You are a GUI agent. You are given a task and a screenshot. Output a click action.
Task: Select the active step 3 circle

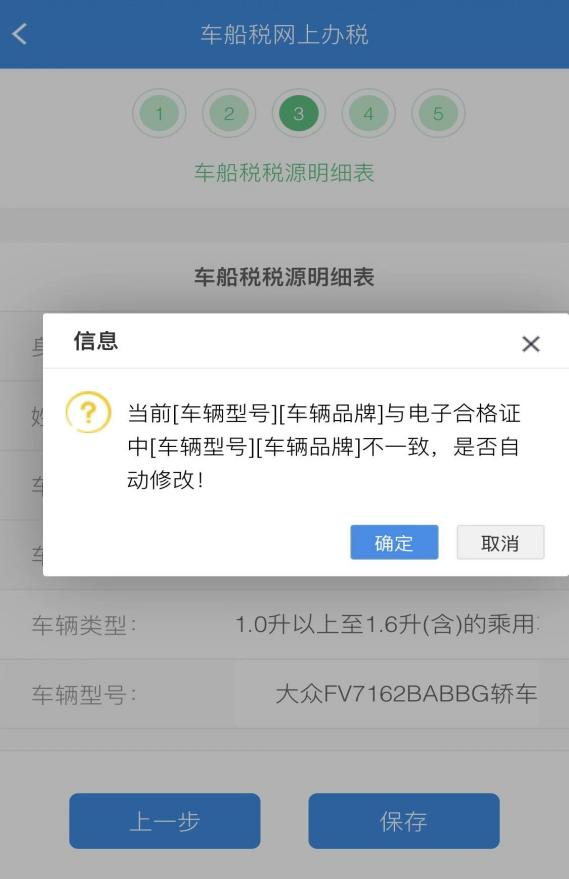[x=298, y=113]
